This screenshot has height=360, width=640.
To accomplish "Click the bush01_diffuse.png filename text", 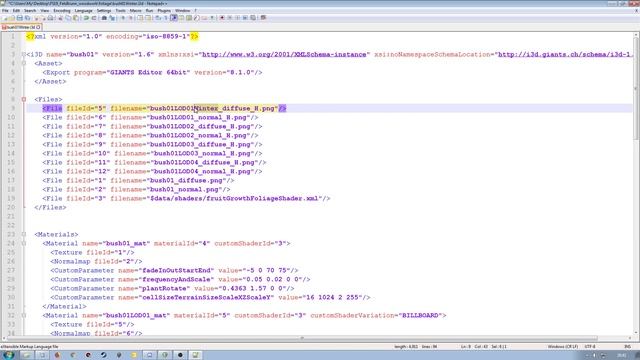I will point(186,180).
